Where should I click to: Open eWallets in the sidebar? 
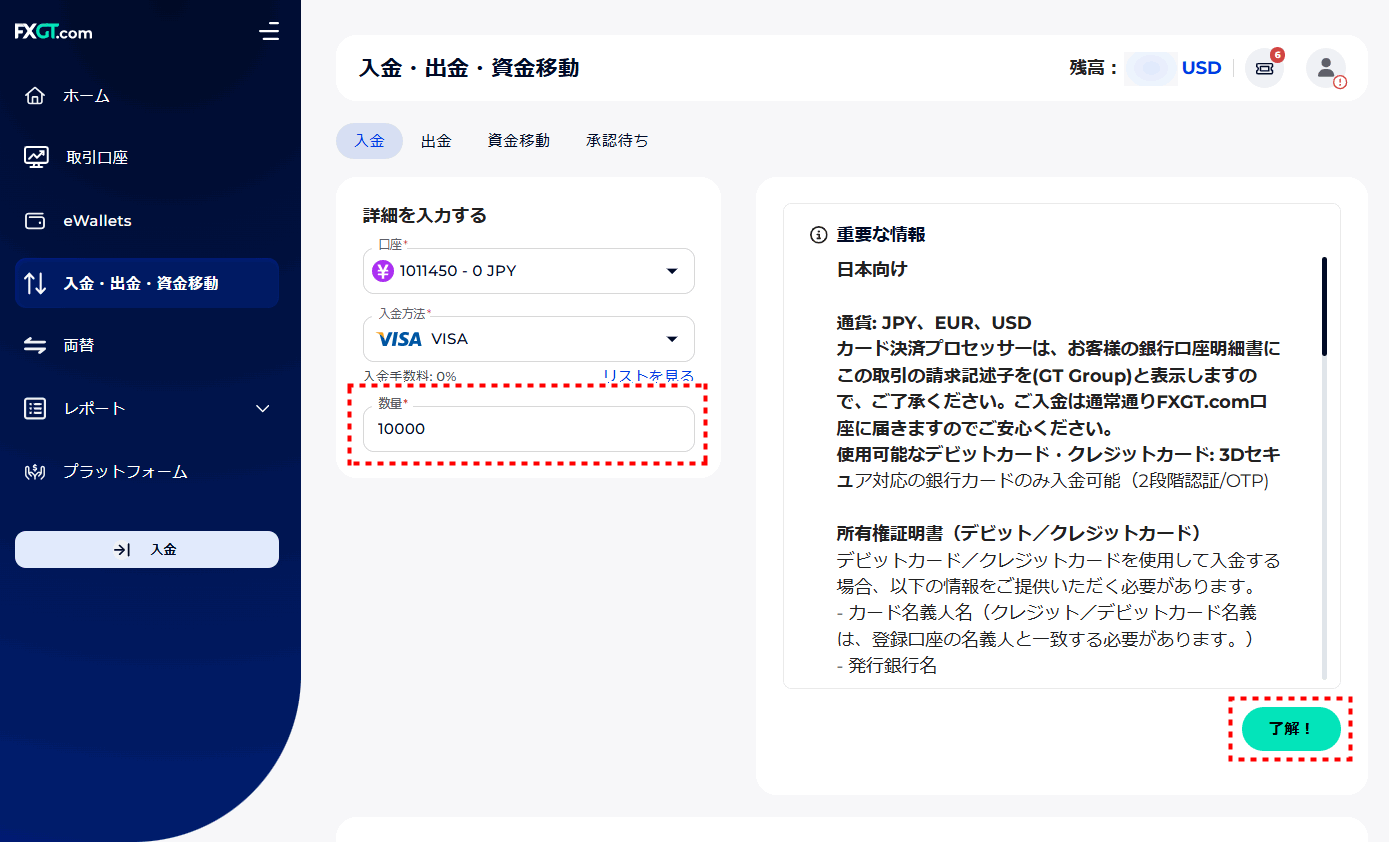[147, 221]
